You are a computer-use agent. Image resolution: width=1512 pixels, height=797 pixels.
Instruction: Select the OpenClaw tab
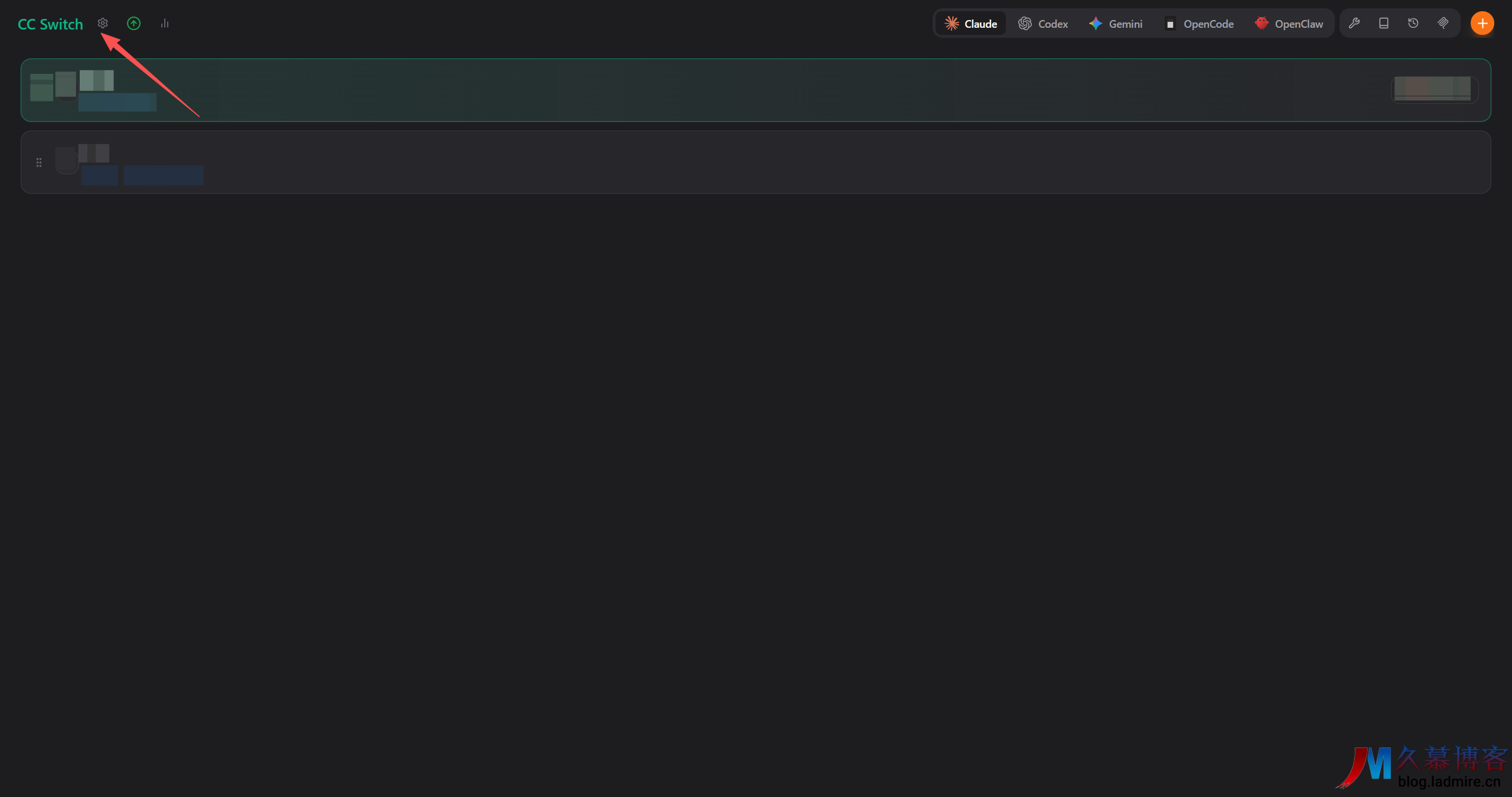pos(1289,24)
